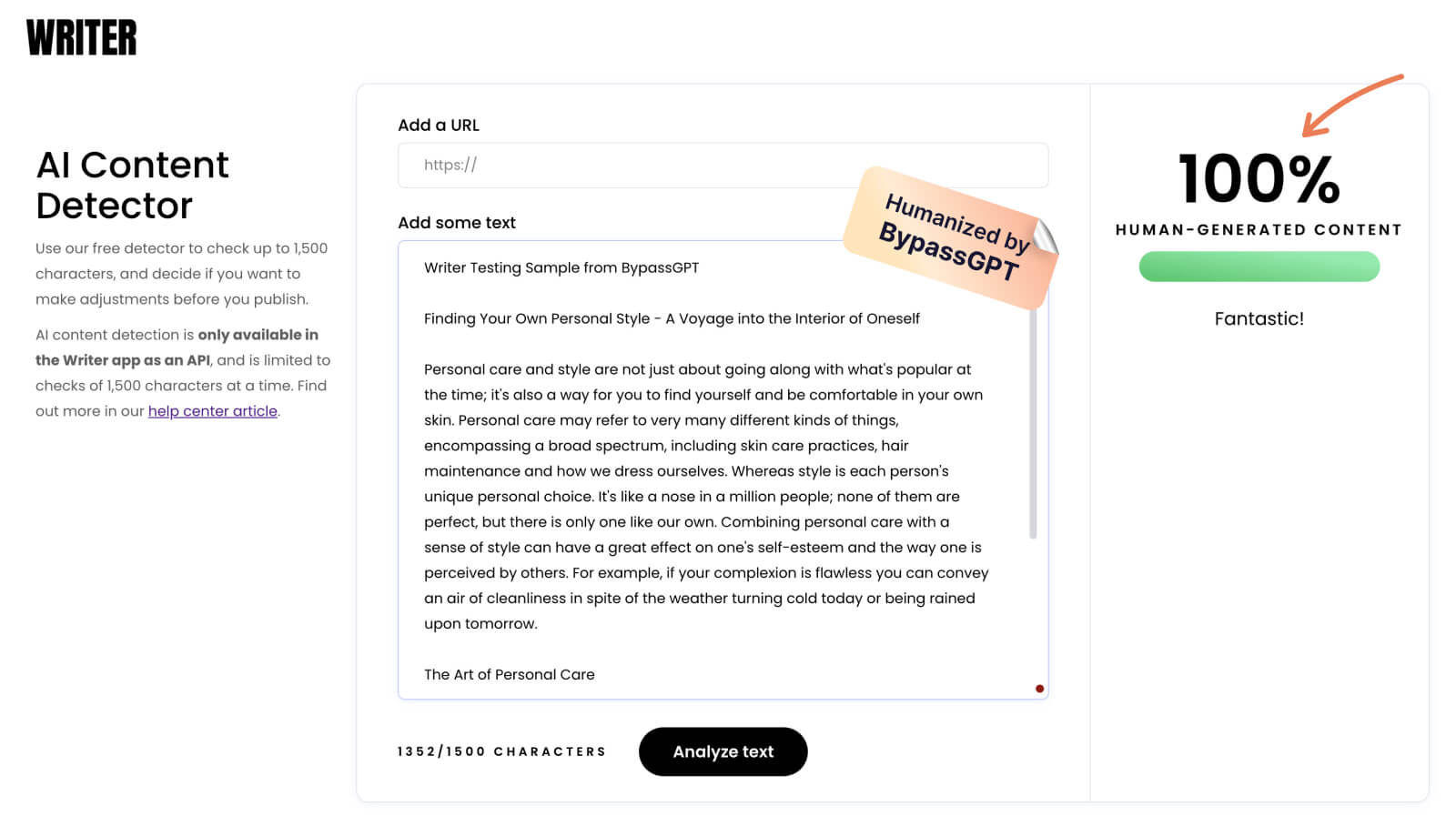Click the 'Writer Testing Sample from BypassGPT' line
The height and width of the screenshot is (826, 1456).
[561, 267]
